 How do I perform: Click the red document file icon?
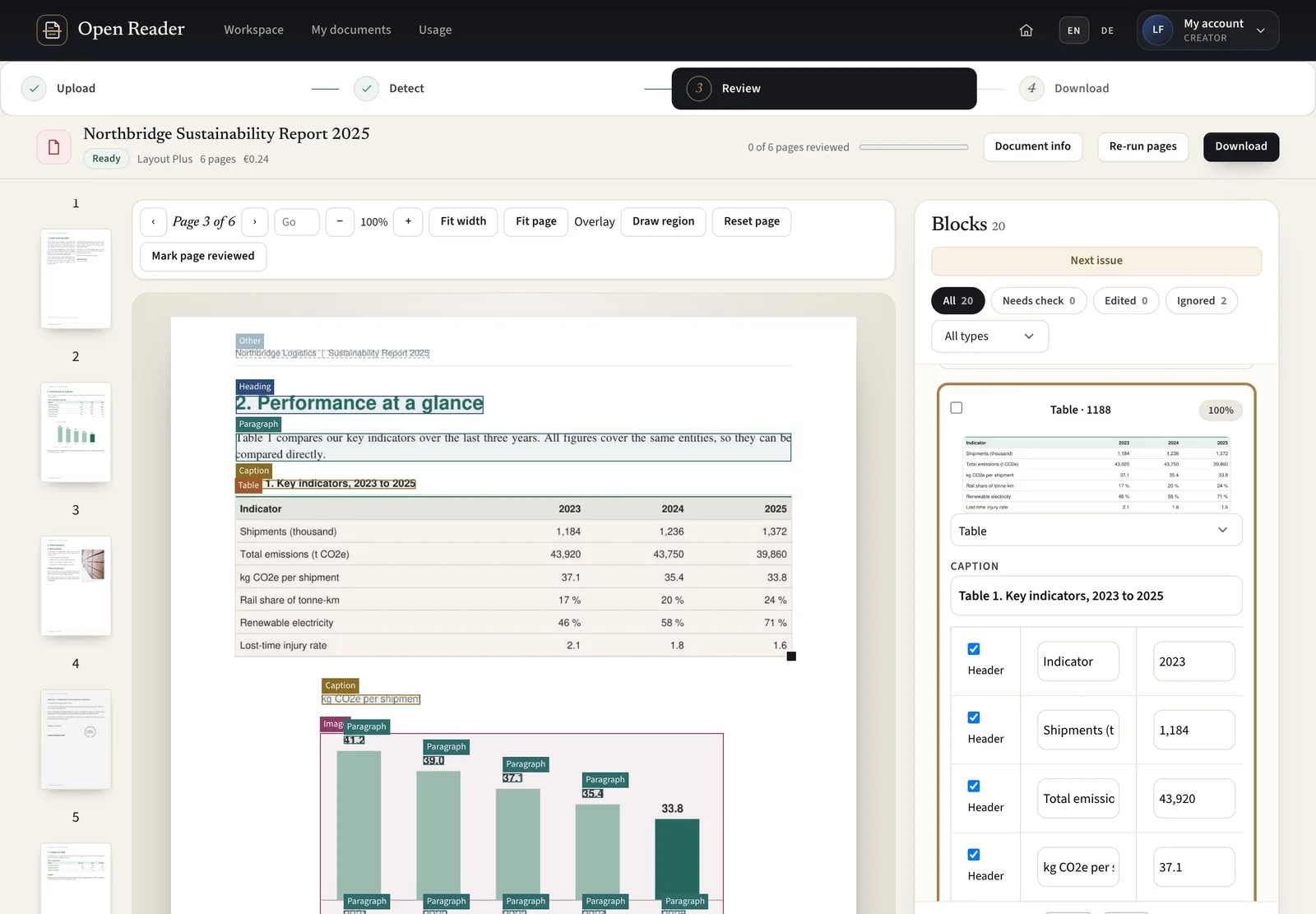pyautogui.click(x=53, y=147)
